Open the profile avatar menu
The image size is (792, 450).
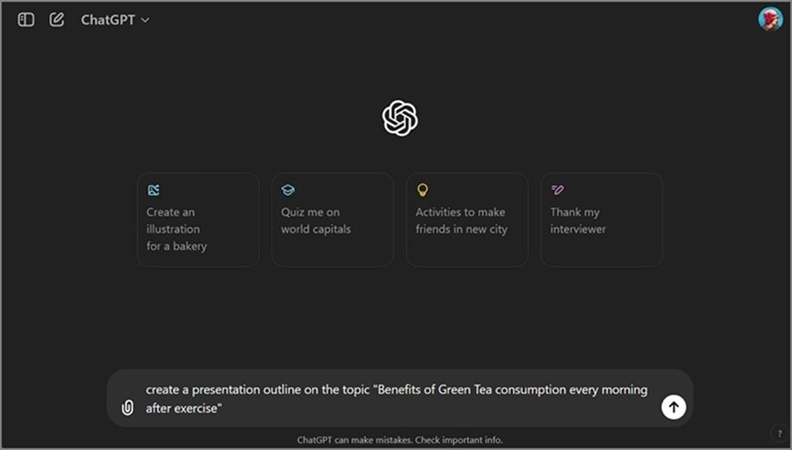click(770, 19)
